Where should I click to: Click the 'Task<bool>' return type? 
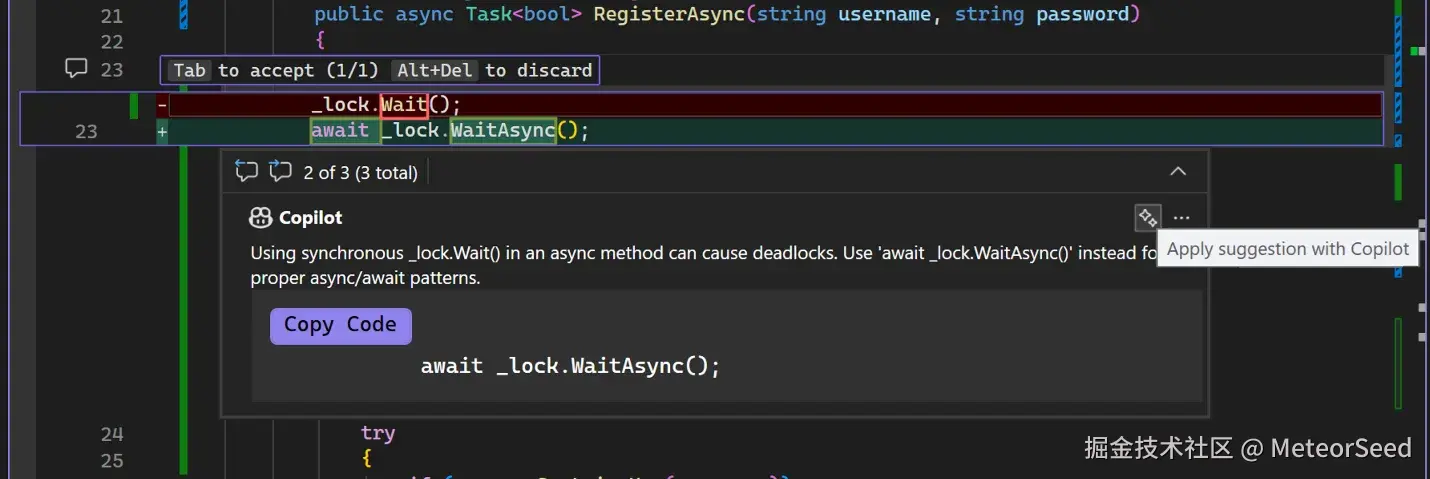pyautogui.click(x=524, y=15)
